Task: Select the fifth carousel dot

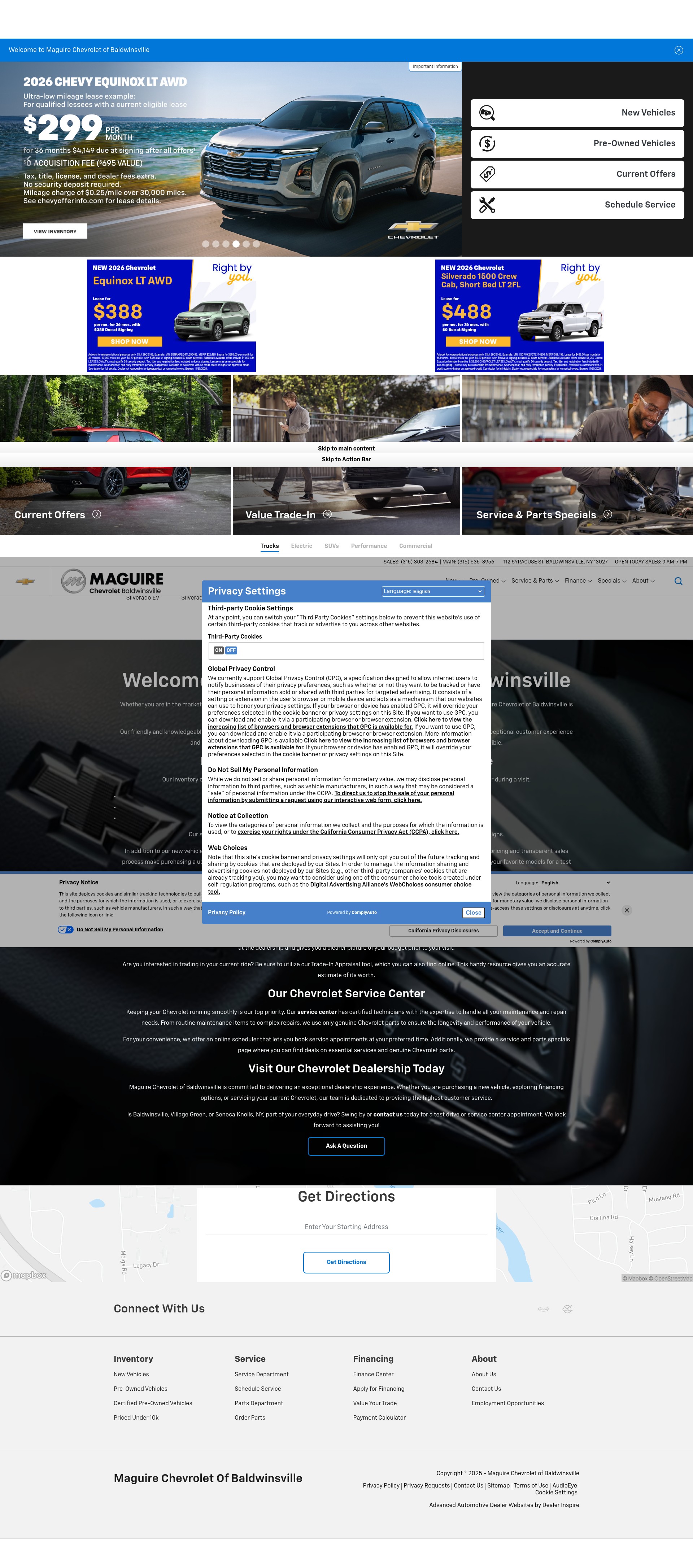Action: (246, 244)
